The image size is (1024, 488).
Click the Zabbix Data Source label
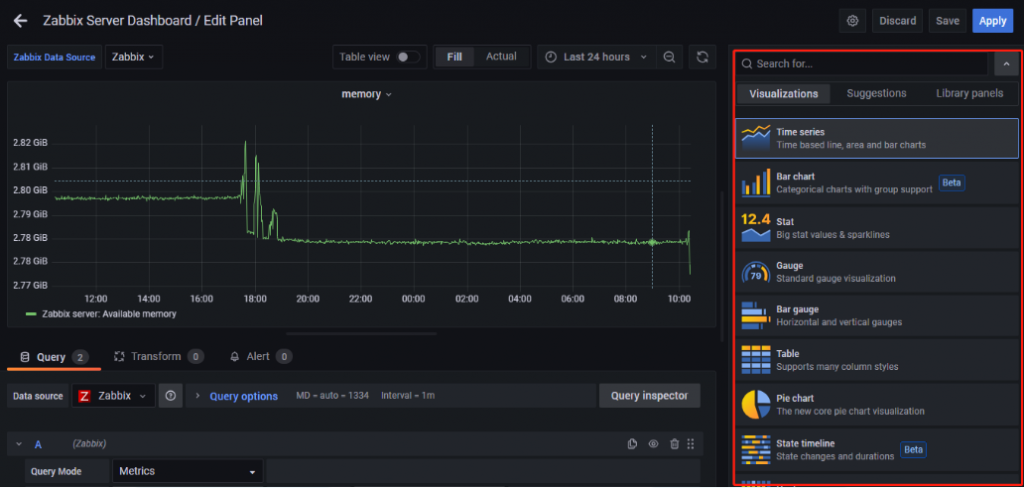[54, 57]
